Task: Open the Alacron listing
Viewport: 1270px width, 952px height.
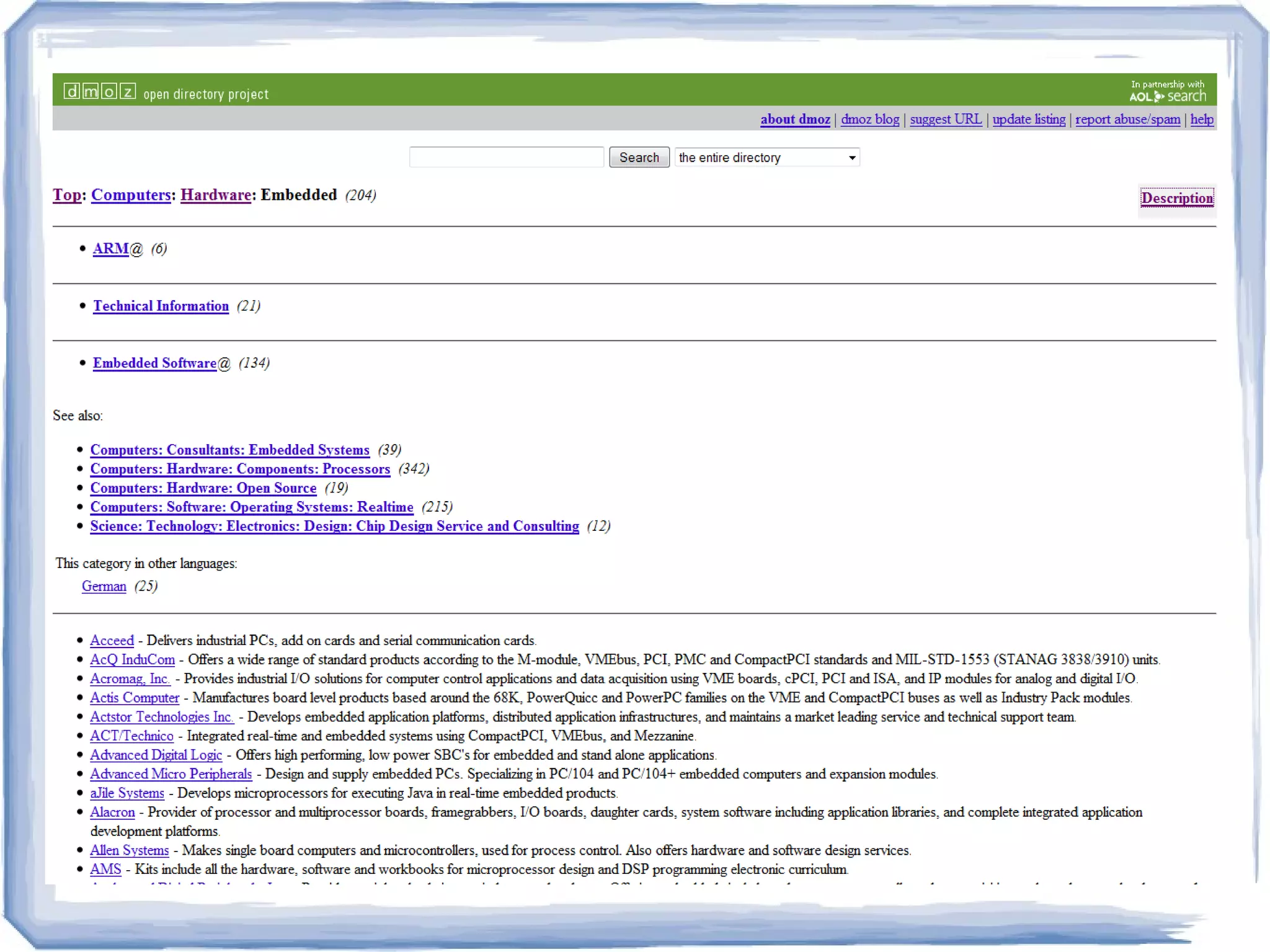Action: tap(112, 812)
